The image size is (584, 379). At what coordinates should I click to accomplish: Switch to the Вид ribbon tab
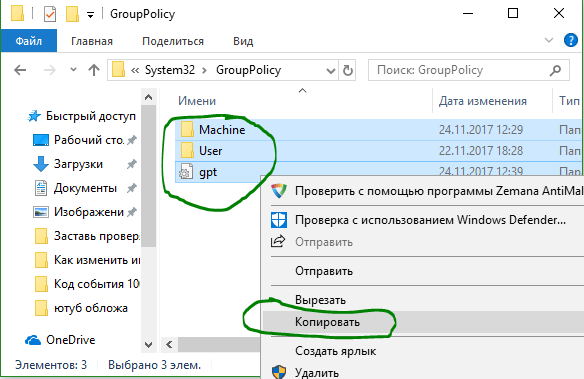(x=243, y=41)
